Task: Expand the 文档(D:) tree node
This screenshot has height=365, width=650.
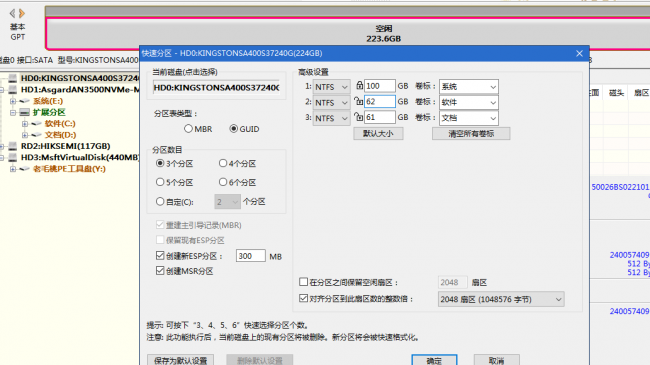Action: point(25,134)
